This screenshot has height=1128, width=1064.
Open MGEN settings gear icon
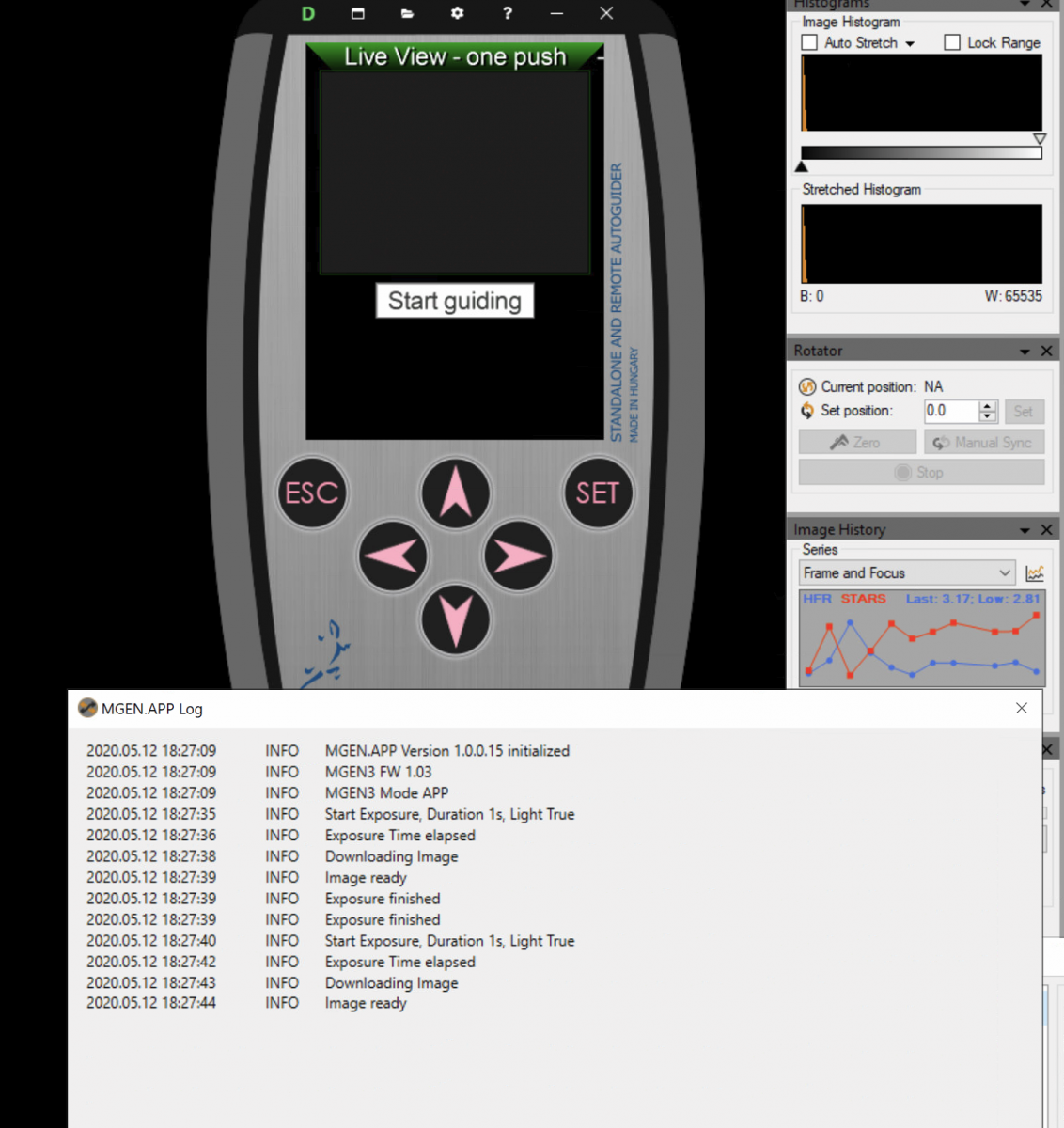(457, 13)
